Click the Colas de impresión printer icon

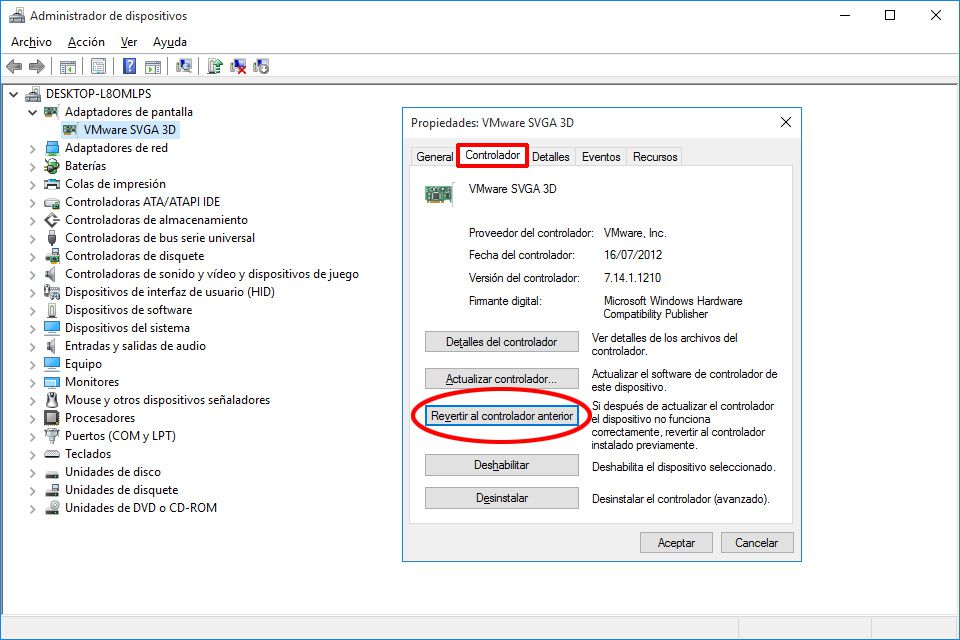[x=51, y=184]
